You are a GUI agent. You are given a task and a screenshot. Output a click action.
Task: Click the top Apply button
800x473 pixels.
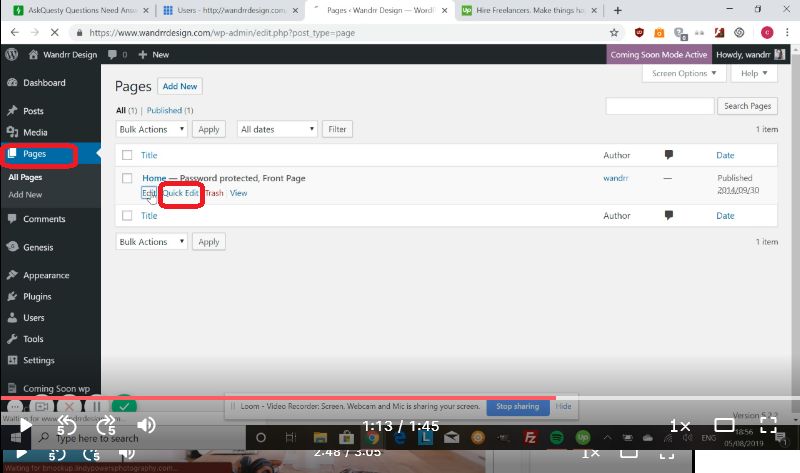click(x=209, y=129)
